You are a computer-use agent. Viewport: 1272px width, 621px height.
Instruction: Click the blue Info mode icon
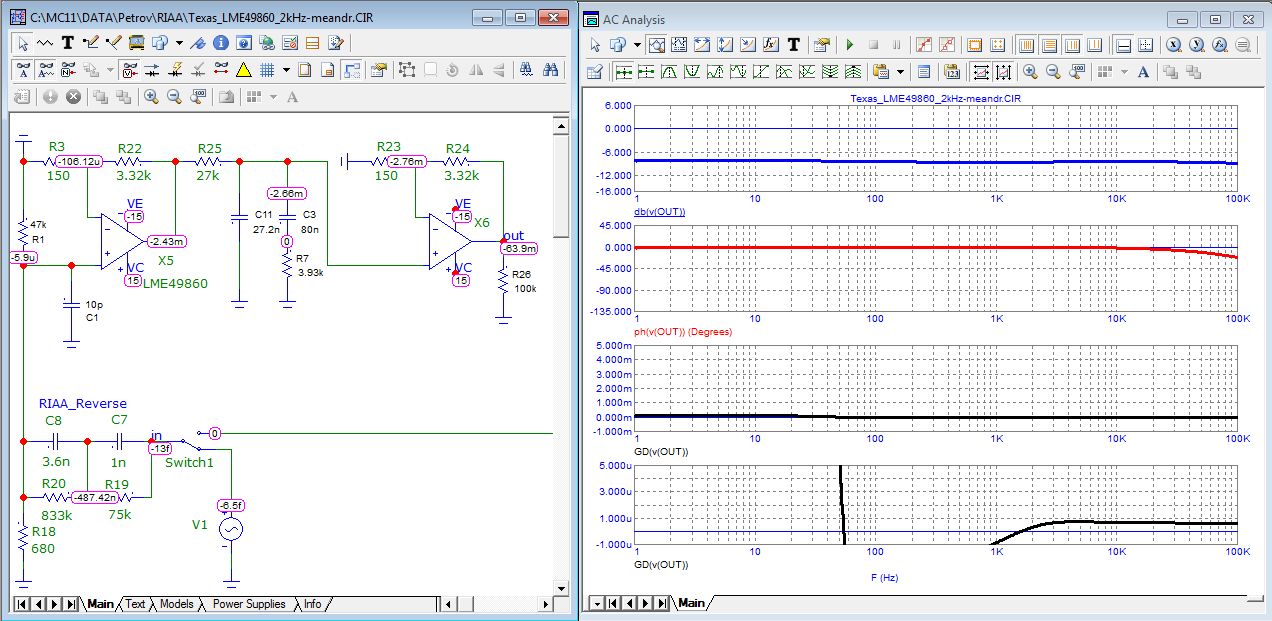[x=220, y=43]
